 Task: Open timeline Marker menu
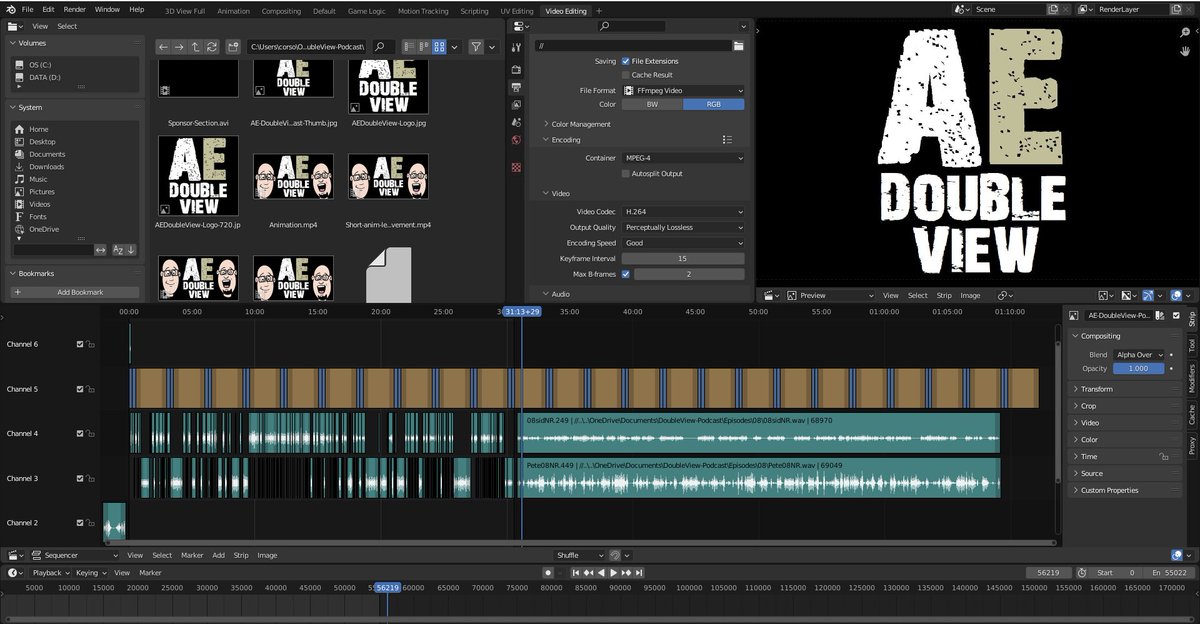[150, 573]
